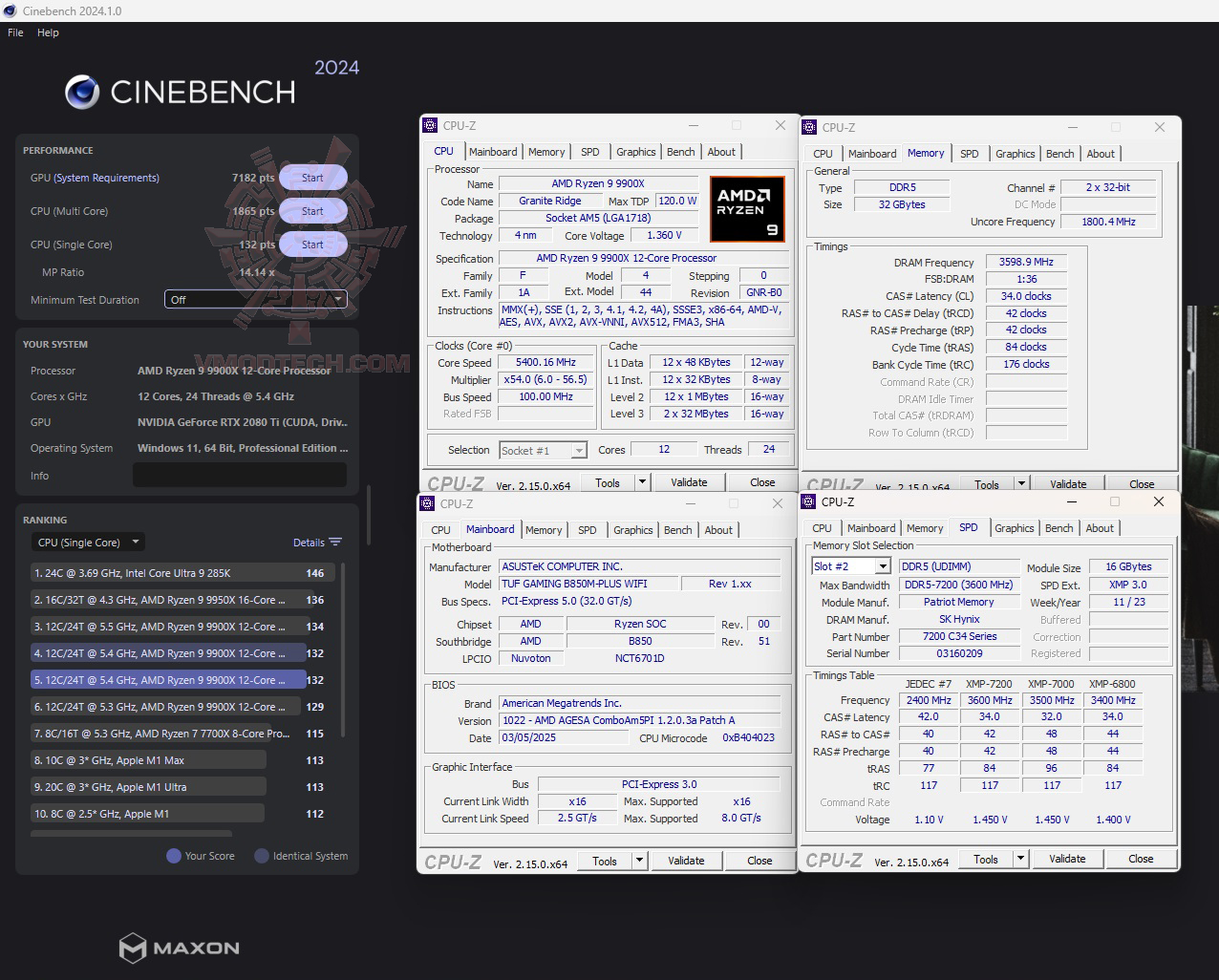Click the Maxon logo icon
Screen dimensions: 1219x980
pos(132,948)
